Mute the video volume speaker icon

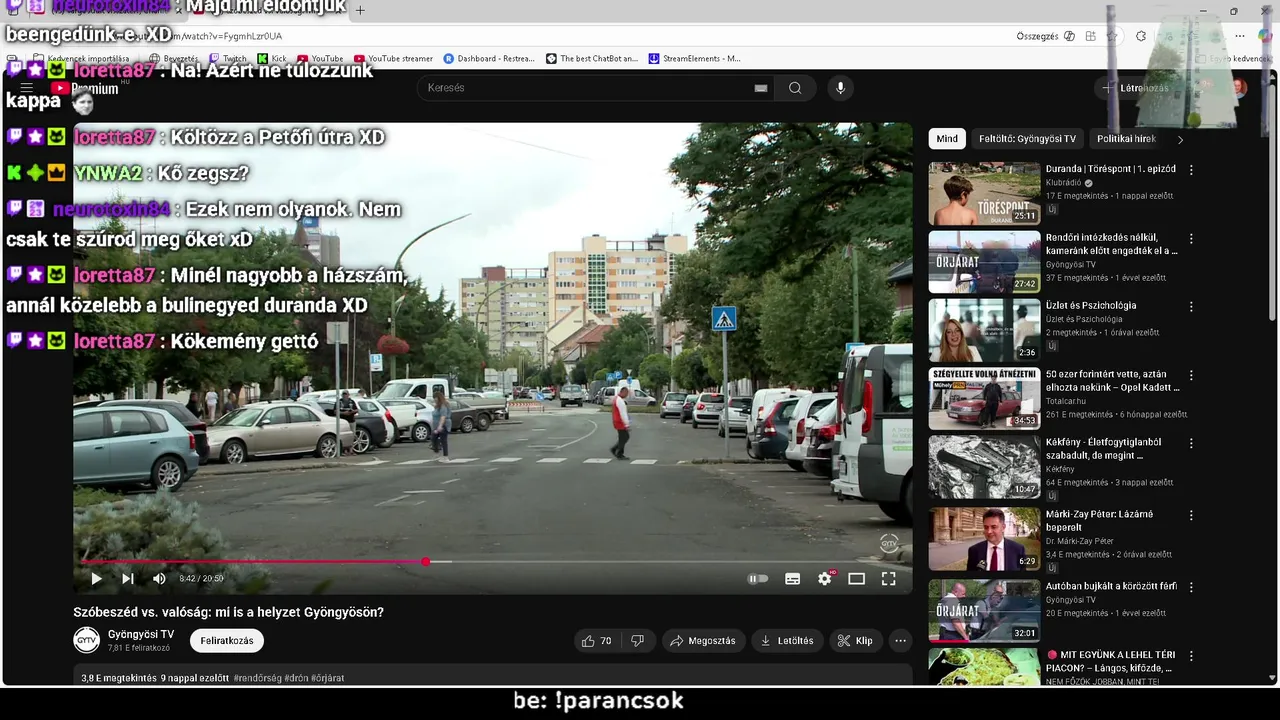point(159,578)
